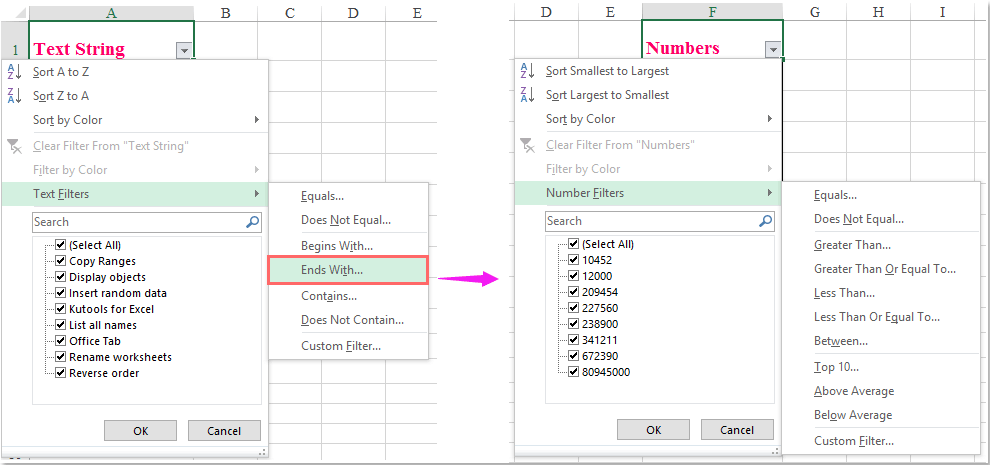This screenshot has height=465, width=990.
Task: Click Cancel in the Numbers filter panel
Action: [738, 429]
